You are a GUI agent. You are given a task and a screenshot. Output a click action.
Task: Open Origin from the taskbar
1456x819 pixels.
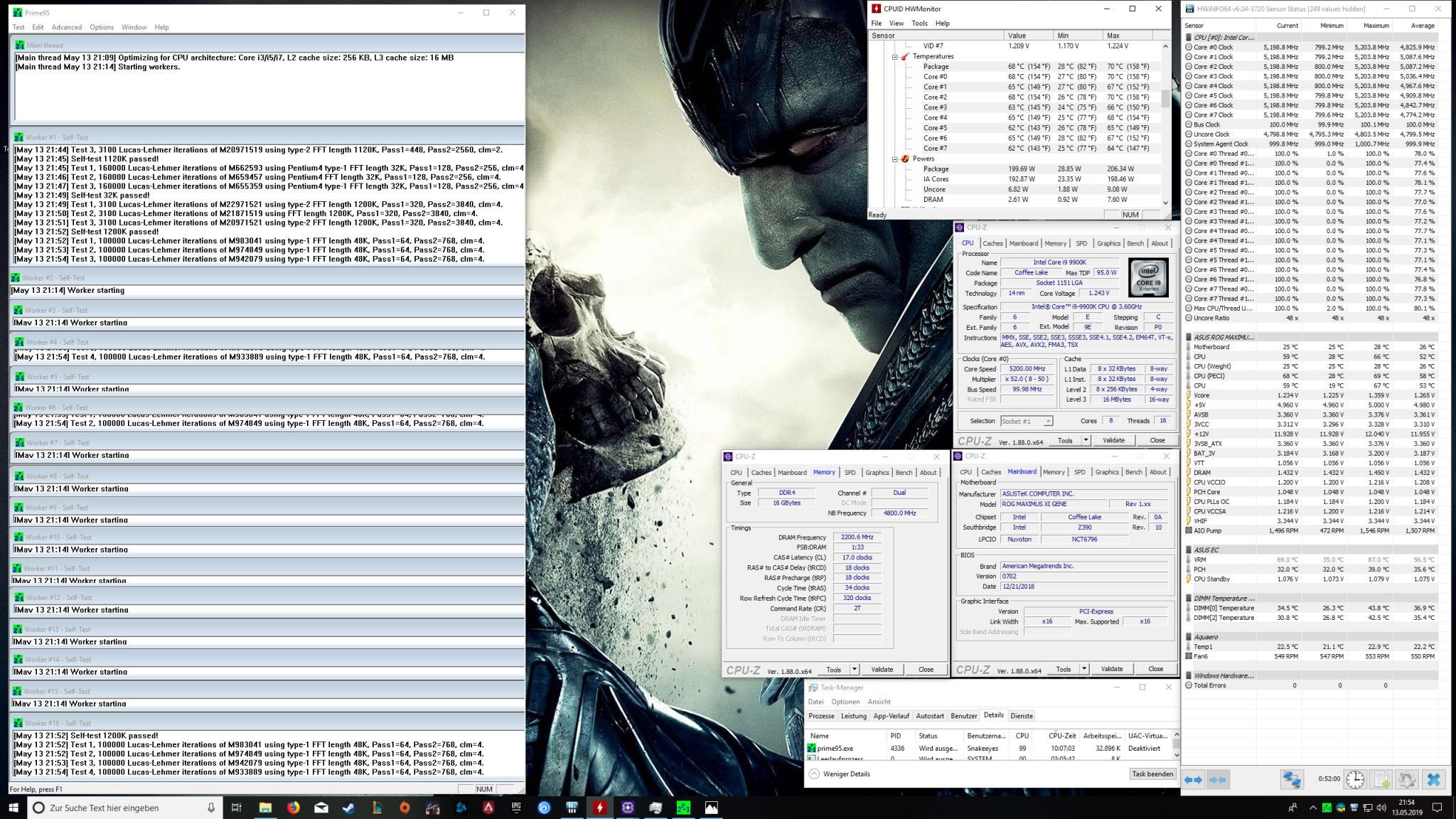[x=405, y=808]
